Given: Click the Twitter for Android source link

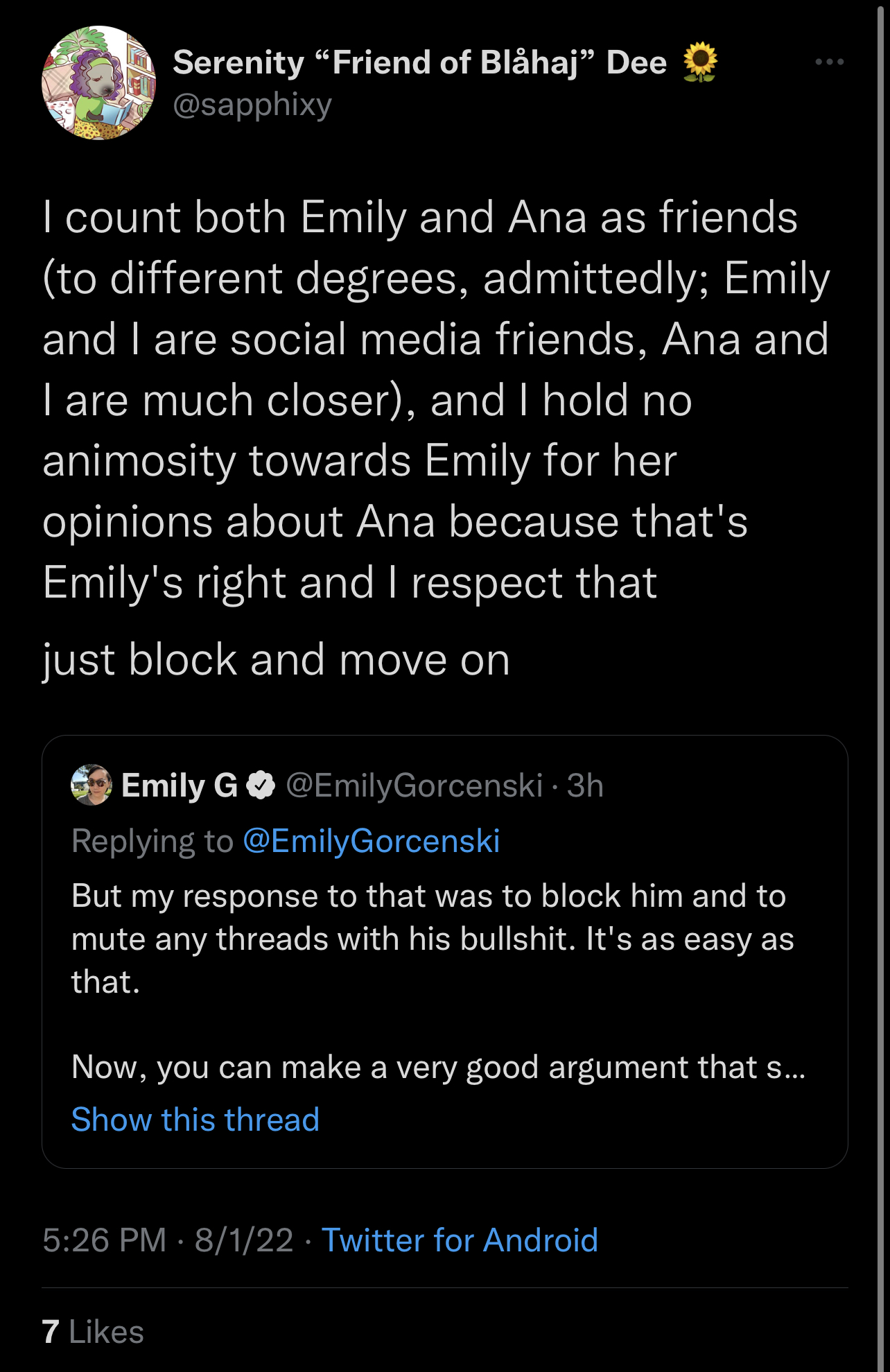Looking at the screenshot, I should click(460, 1240).
